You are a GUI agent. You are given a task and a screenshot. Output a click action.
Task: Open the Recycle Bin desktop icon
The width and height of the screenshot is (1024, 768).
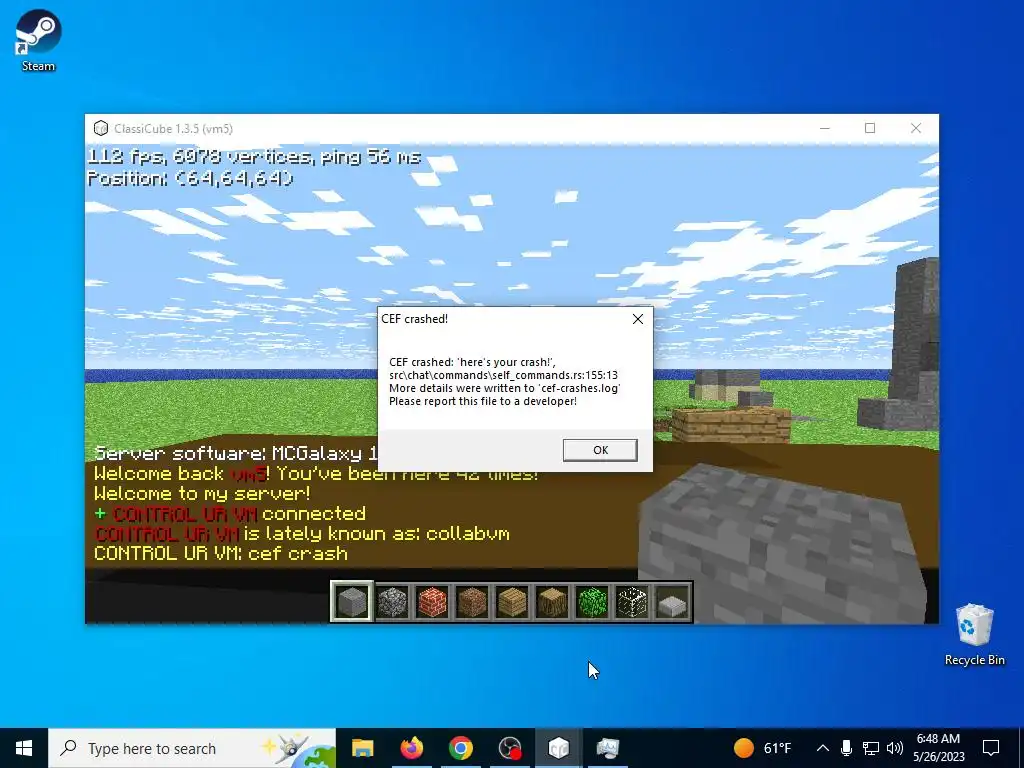pos(974,635)
